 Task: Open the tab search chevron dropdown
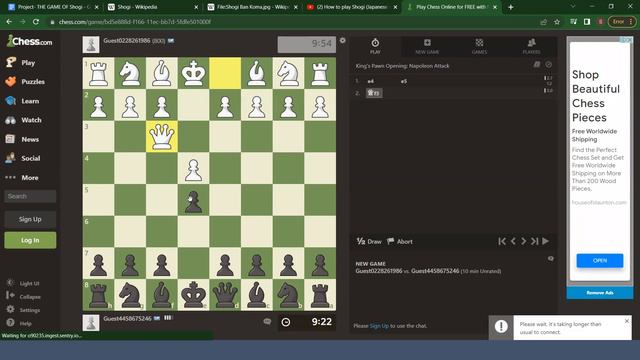point(573,7)
